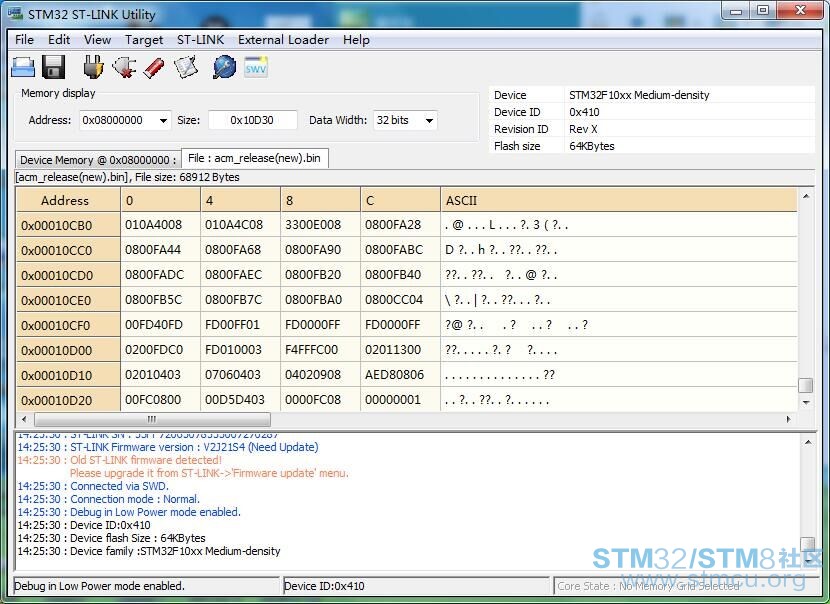This screenshot has height=604, width=830.
Task: Open the File menu
Action: [x=24, y=40]
